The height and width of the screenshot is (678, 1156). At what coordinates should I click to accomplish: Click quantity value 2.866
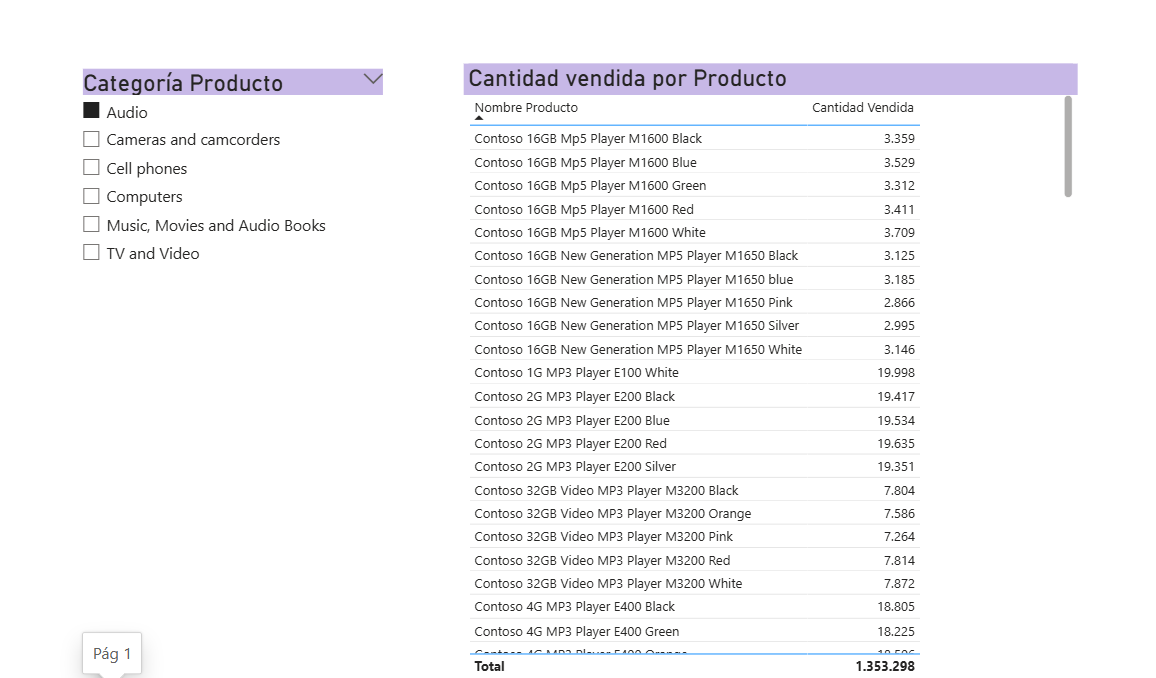pos(899,302)
